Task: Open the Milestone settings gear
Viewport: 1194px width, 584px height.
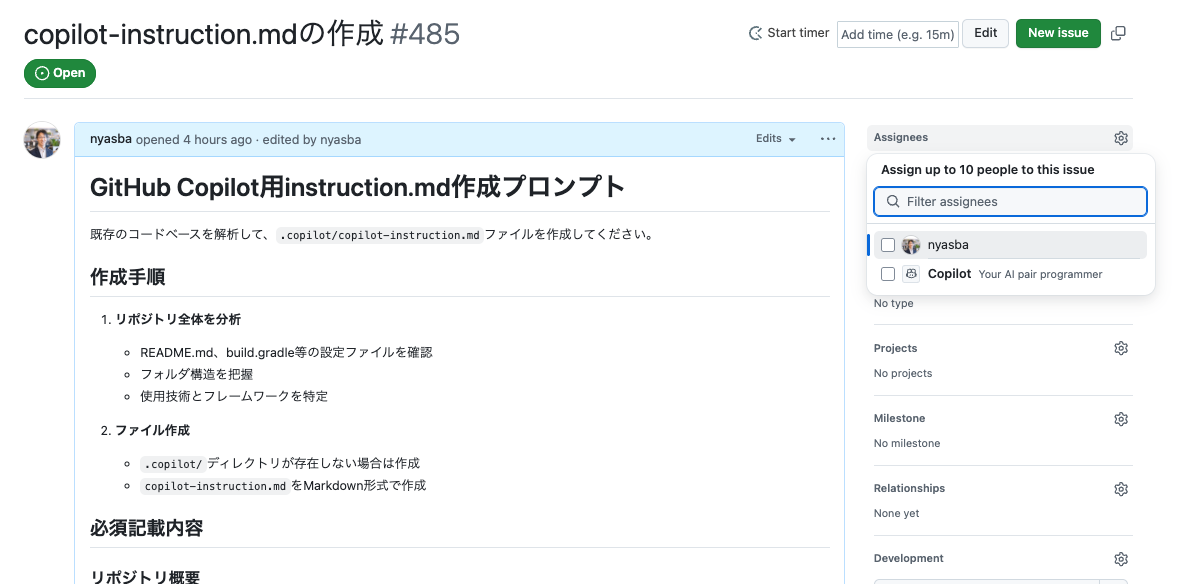Action: tap(1121, 419)
